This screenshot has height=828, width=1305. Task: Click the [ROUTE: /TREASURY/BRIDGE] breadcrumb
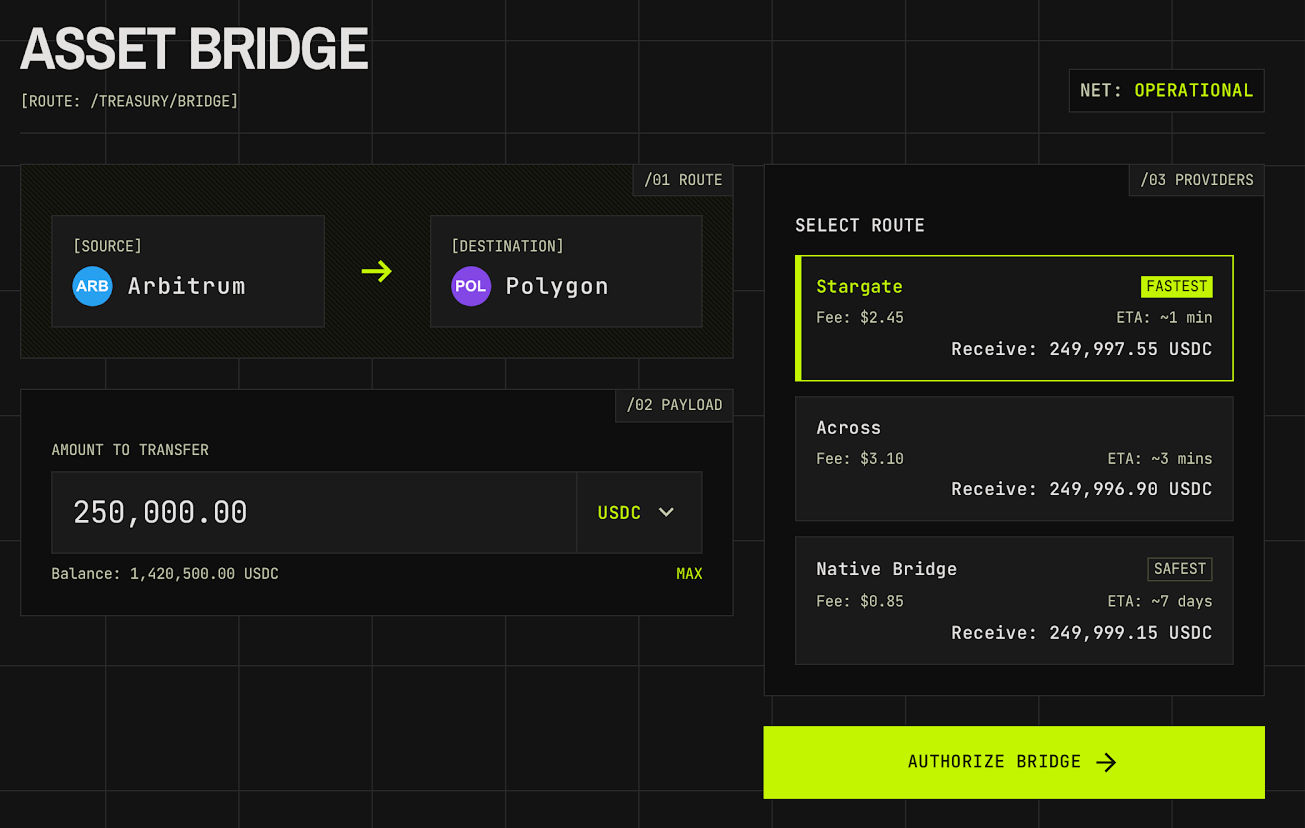click(129, 101)
